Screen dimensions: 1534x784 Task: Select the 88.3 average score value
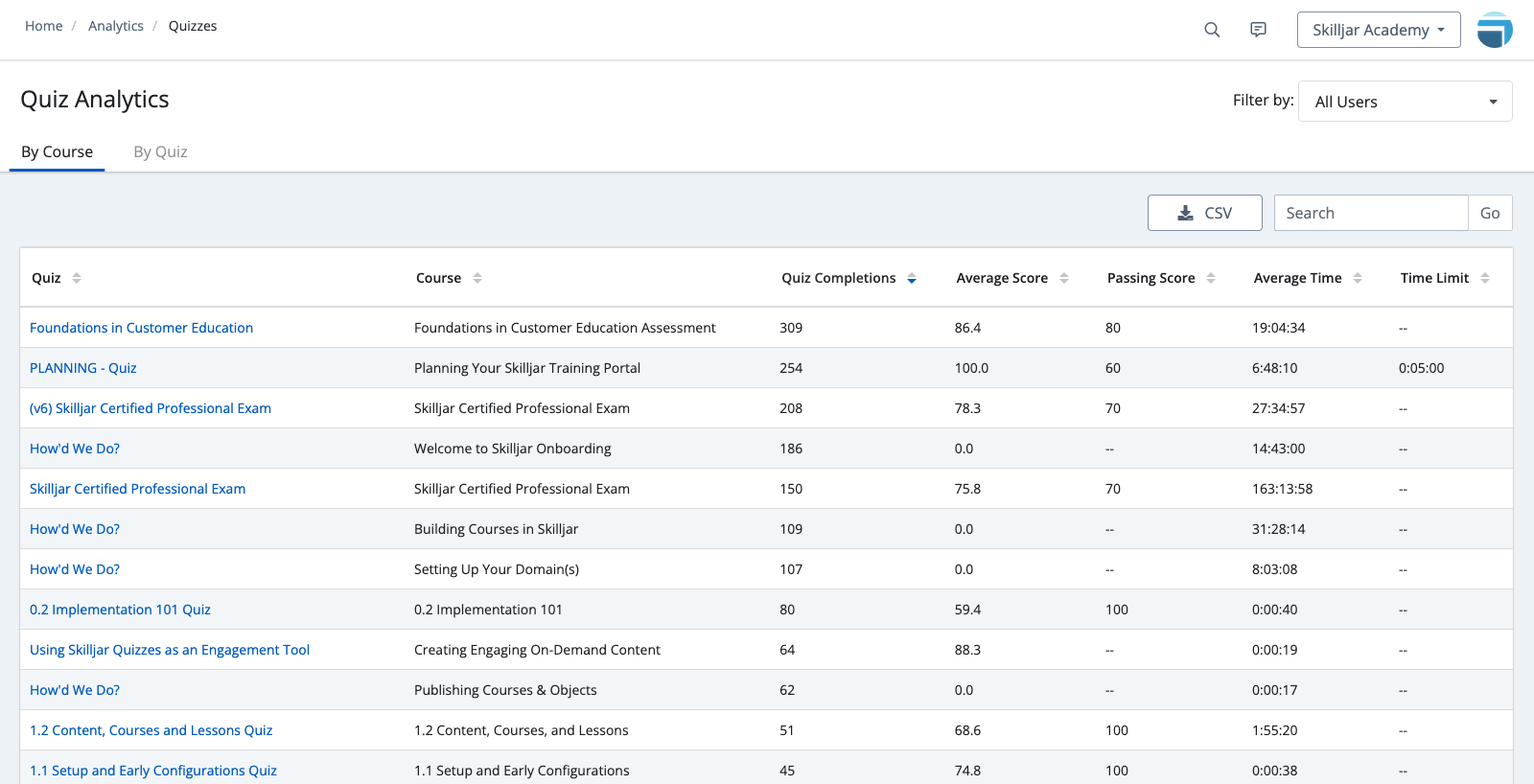pyautogui.click(x=967, y=650)
